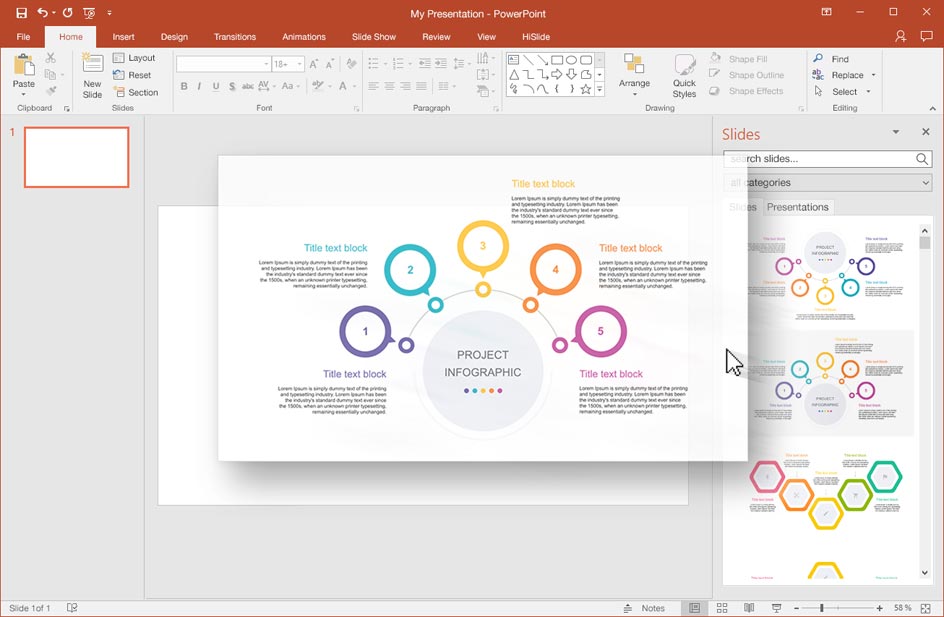Toggle italic formatting
The width and height of the screenshot is (944, 617).
click(x=200, y=87)
